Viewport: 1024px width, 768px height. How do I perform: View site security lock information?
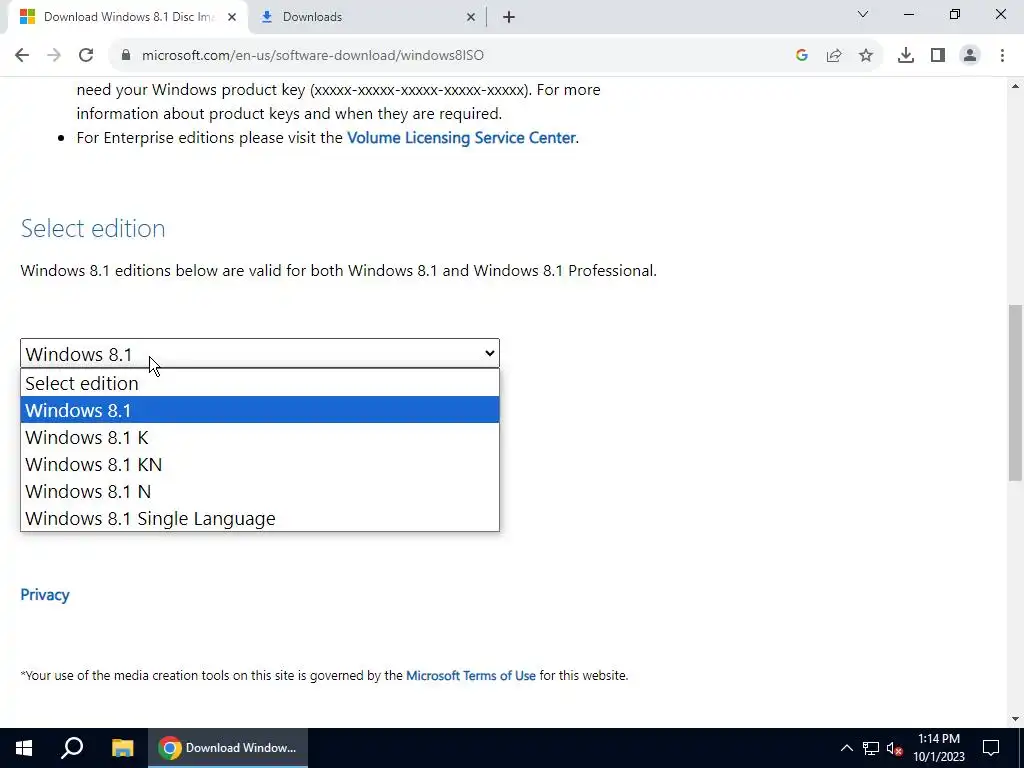[126, 55]
